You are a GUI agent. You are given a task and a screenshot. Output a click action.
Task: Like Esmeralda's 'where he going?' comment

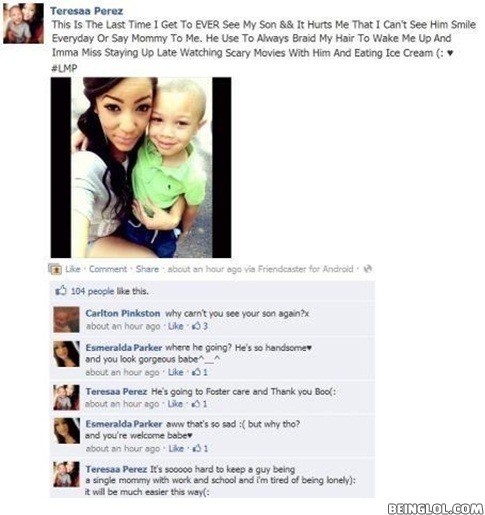click(x=176, y=372)
